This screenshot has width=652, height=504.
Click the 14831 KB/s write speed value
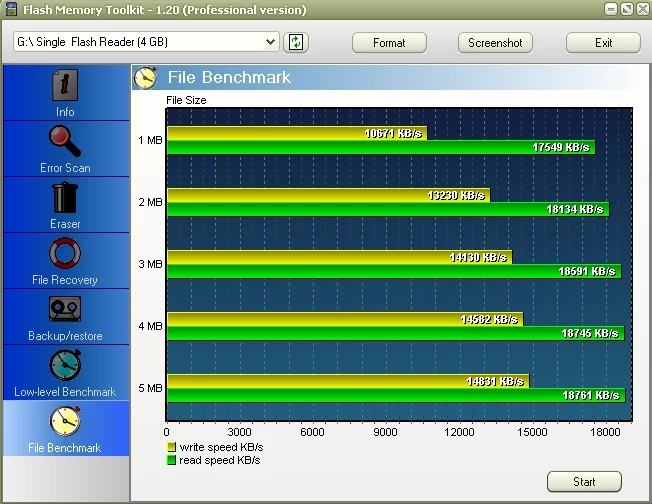(495, 381)
